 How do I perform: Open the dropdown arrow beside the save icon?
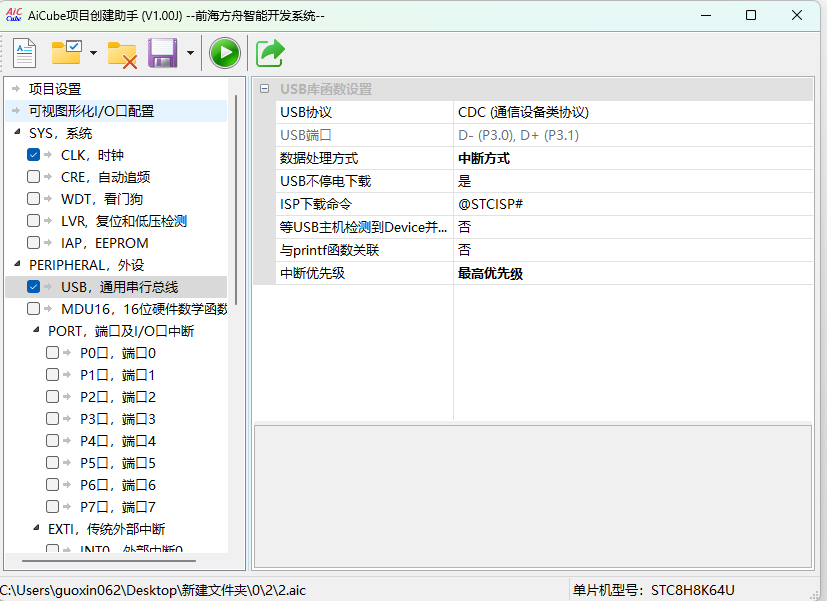pyautogui.click(x=190, y=53)
